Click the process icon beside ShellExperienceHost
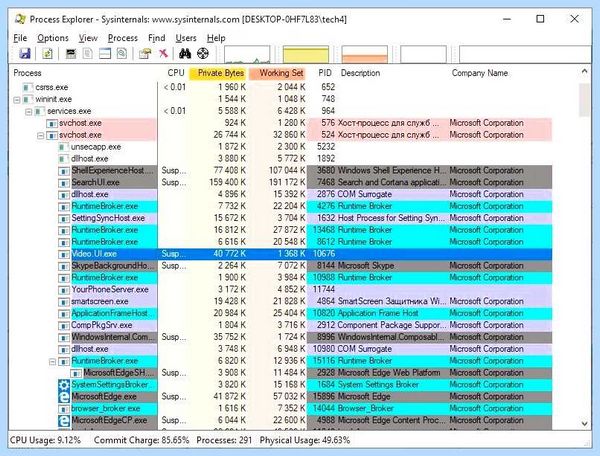The height and width of the screenshot is (456, 600). 64,171
